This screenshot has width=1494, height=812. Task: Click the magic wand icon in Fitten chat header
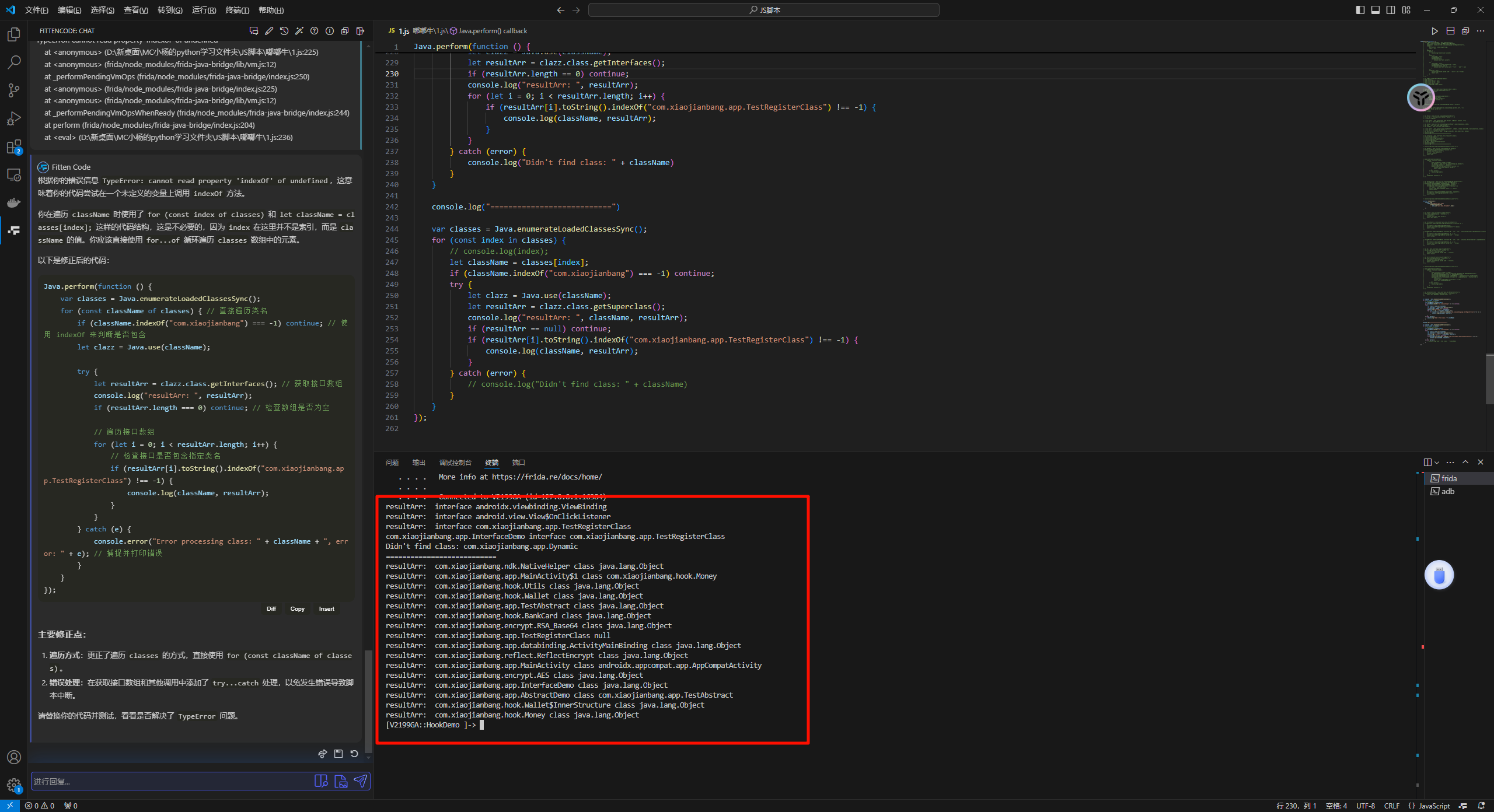[x=299, y=31]
